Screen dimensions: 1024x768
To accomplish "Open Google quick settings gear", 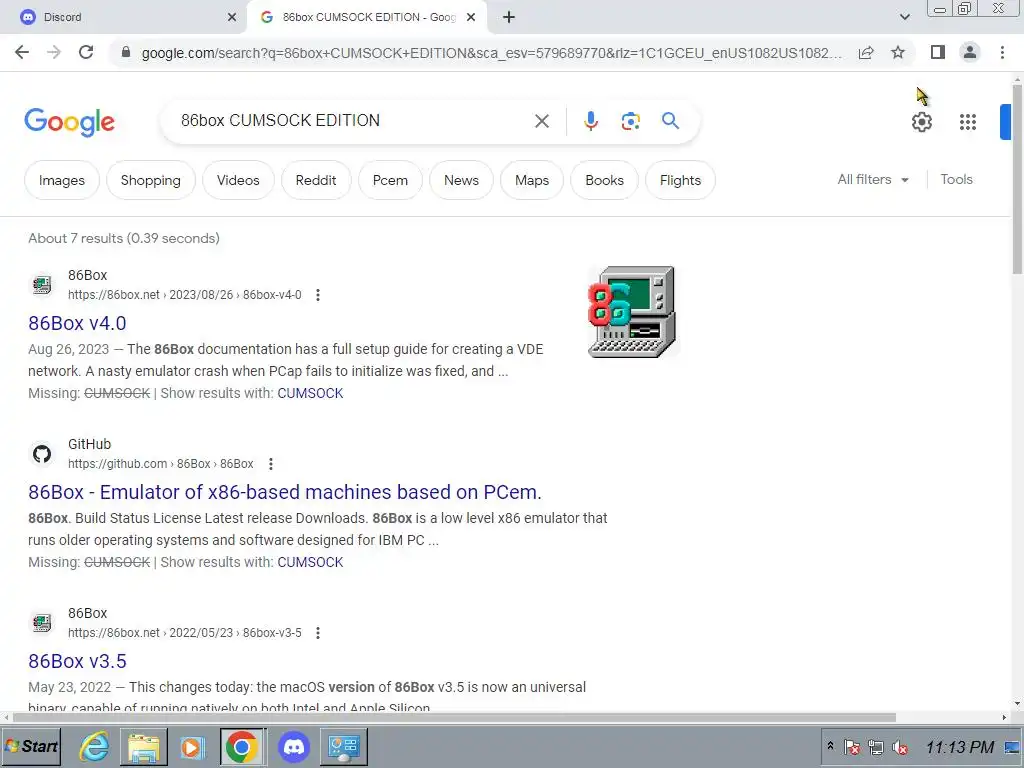I will (x=921, y=122).
